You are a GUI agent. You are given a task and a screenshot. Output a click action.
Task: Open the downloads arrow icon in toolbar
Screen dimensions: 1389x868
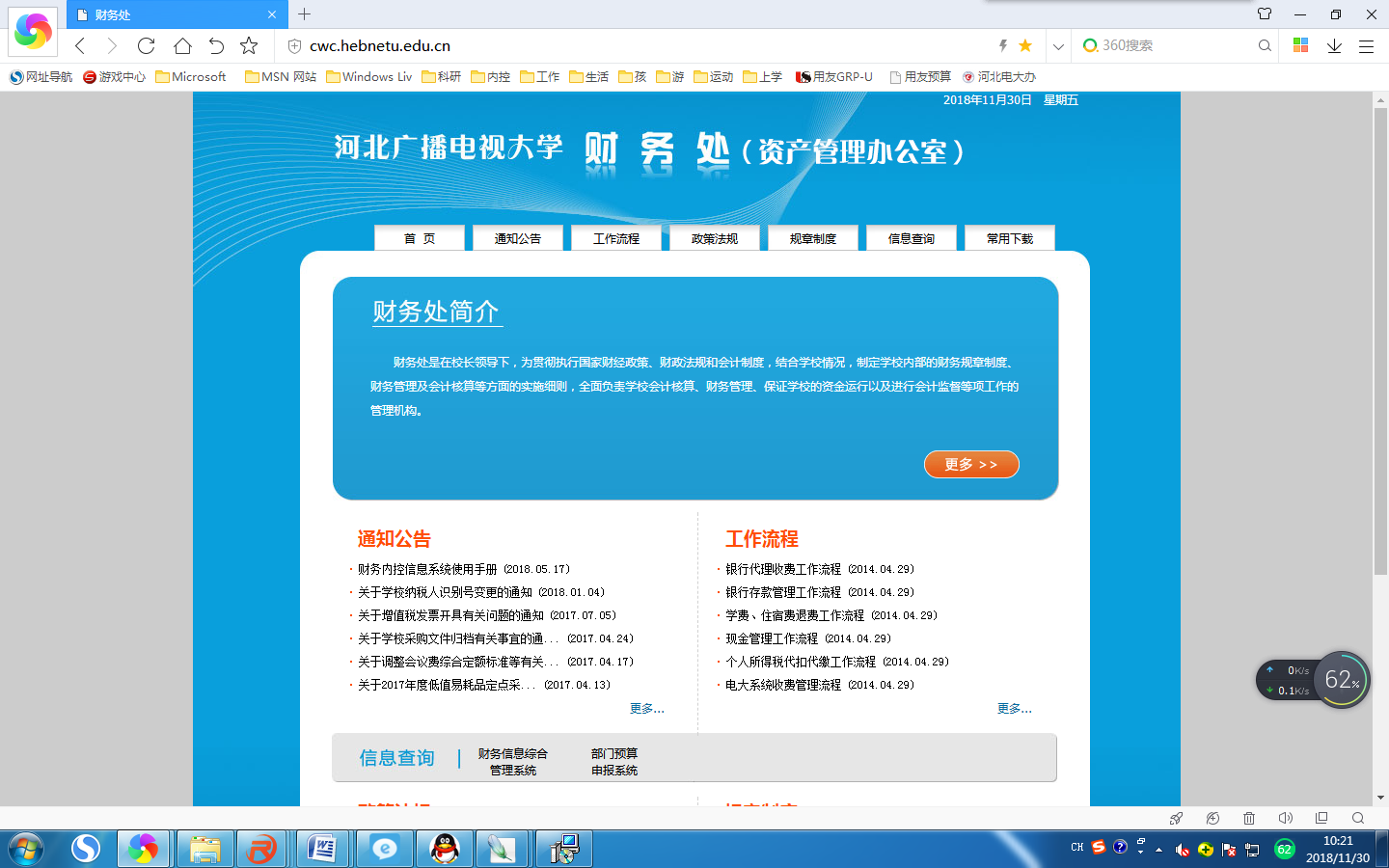click(x=1334, y=45)
